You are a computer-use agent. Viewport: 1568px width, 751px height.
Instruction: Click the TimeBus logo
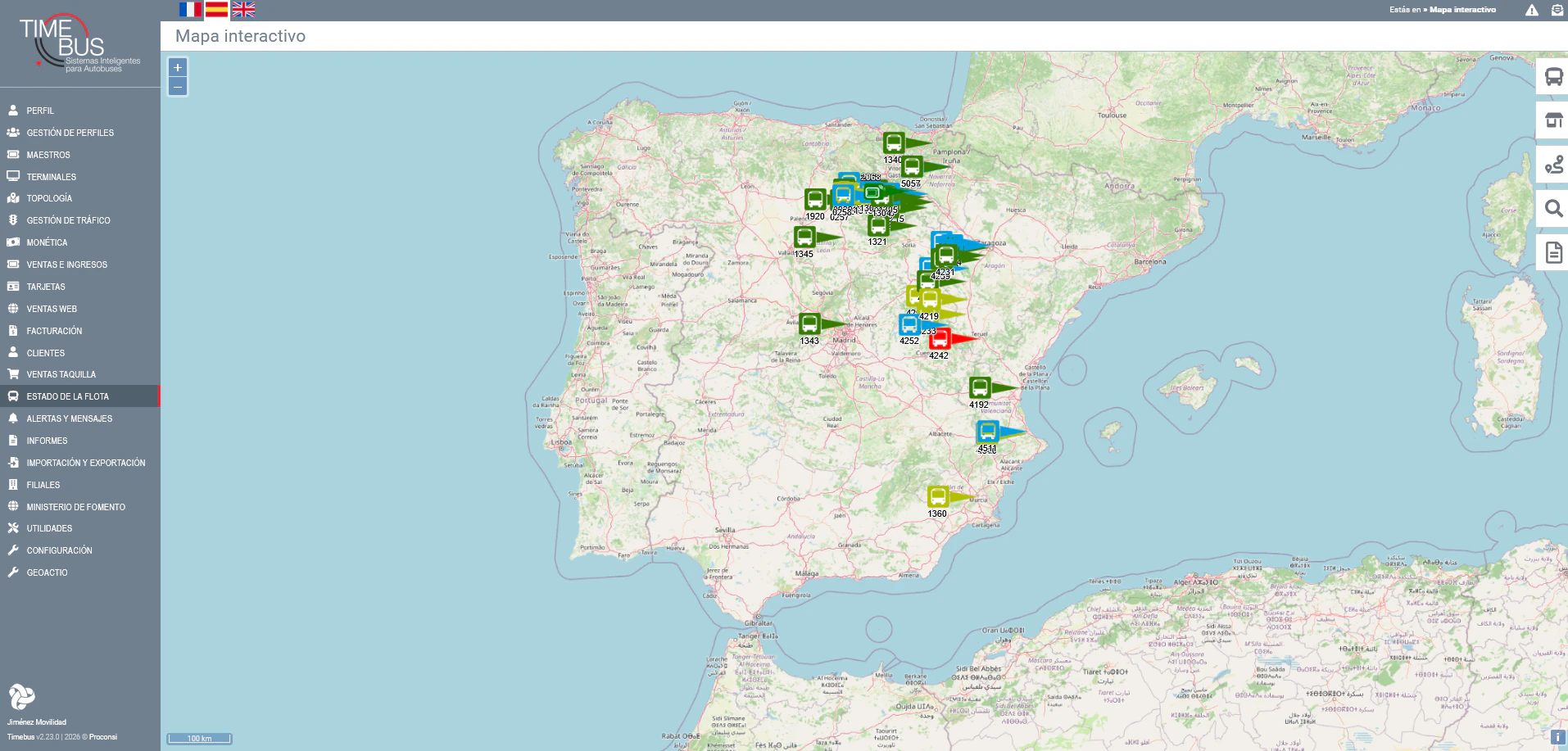point(79,43)
